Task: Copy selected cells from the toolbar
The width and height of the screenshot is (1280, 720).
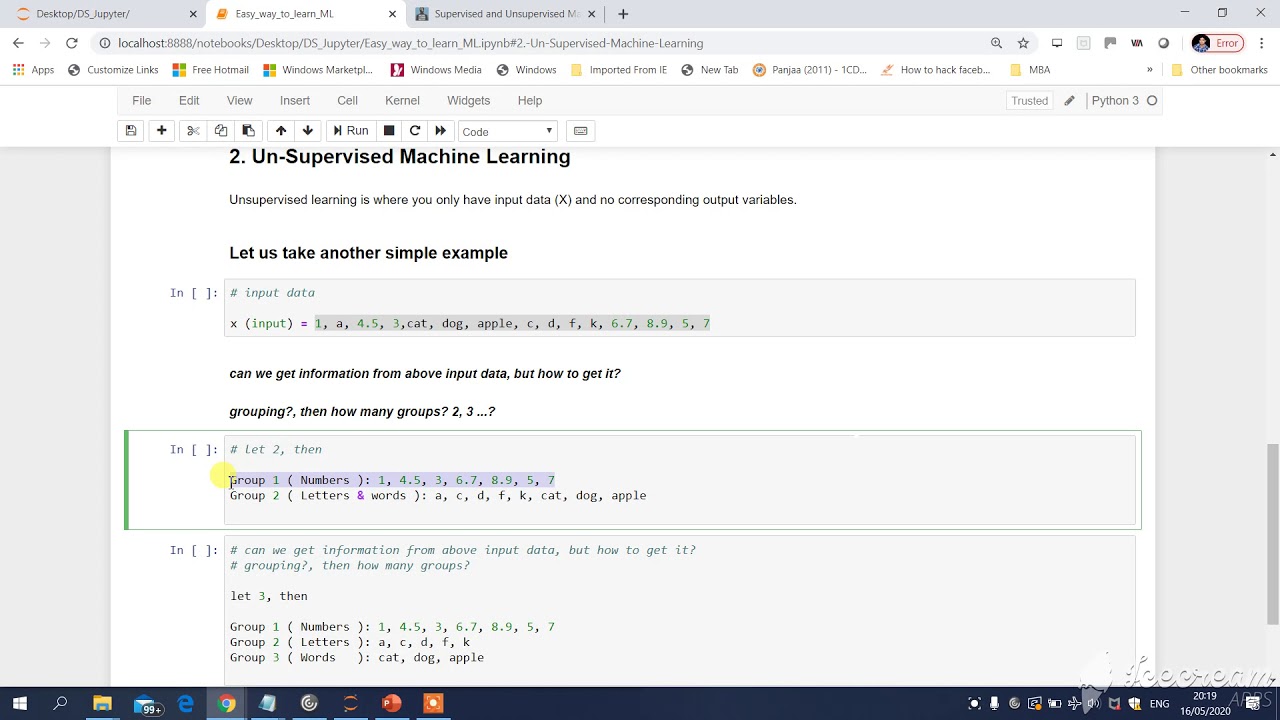Action: 220,131
